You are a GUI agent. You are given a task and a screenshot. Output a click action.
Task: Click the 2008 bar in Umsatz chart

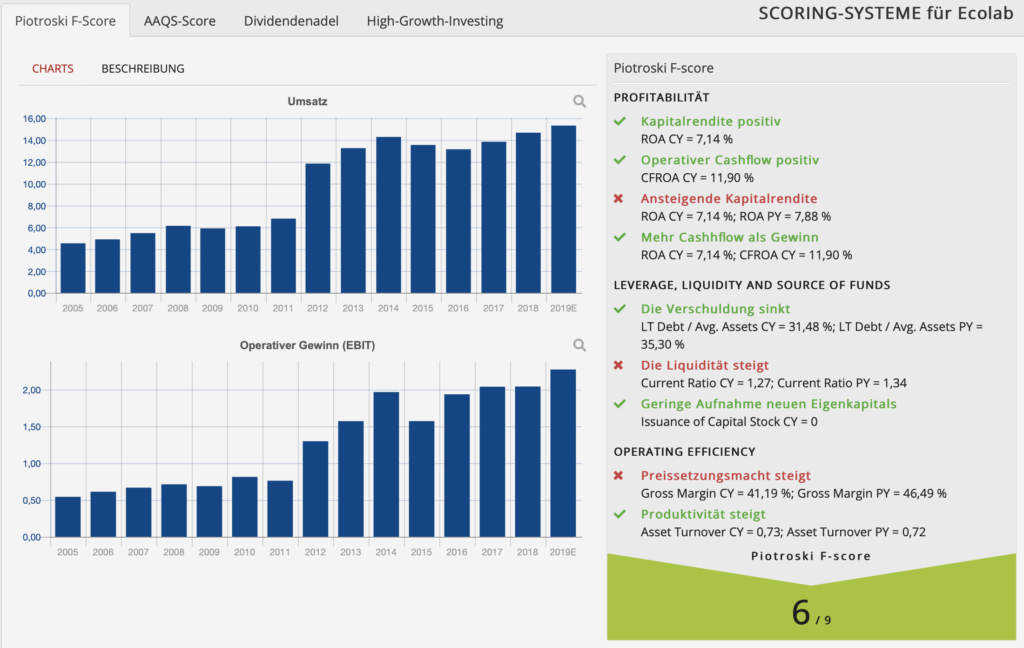pos(178,259)
